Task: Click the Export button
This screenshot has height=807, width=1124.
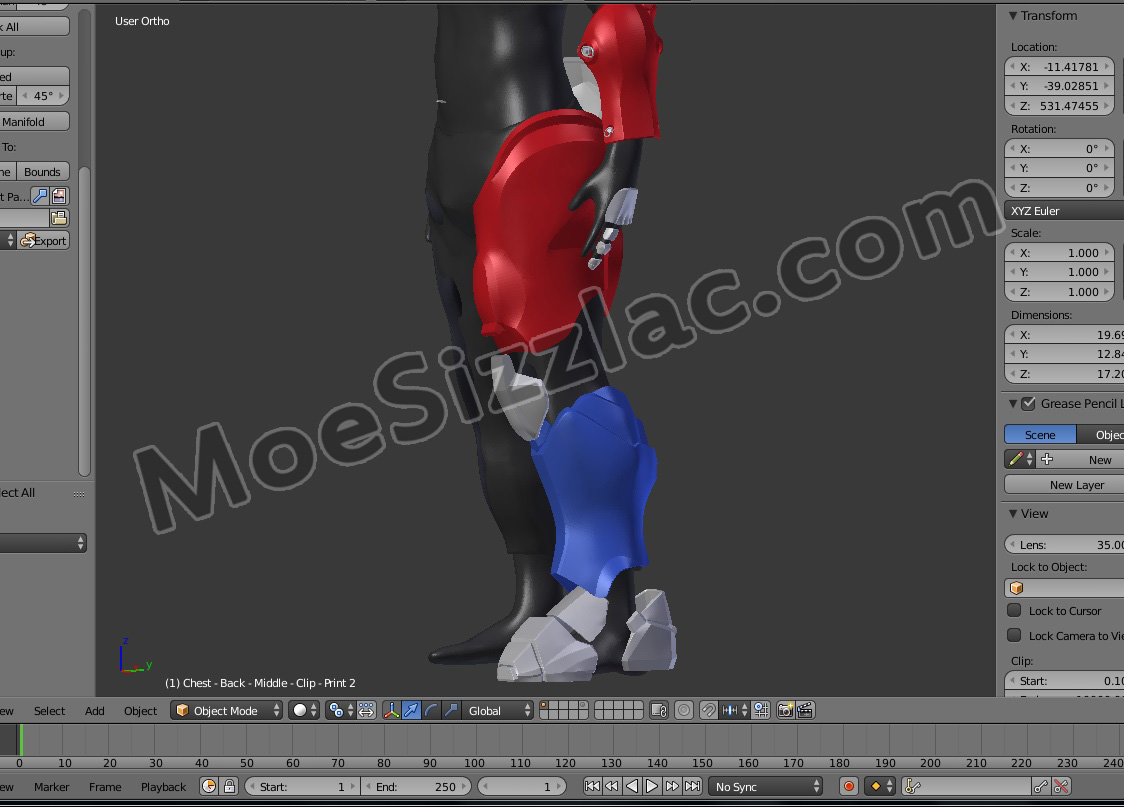Action: coord(43,240)
